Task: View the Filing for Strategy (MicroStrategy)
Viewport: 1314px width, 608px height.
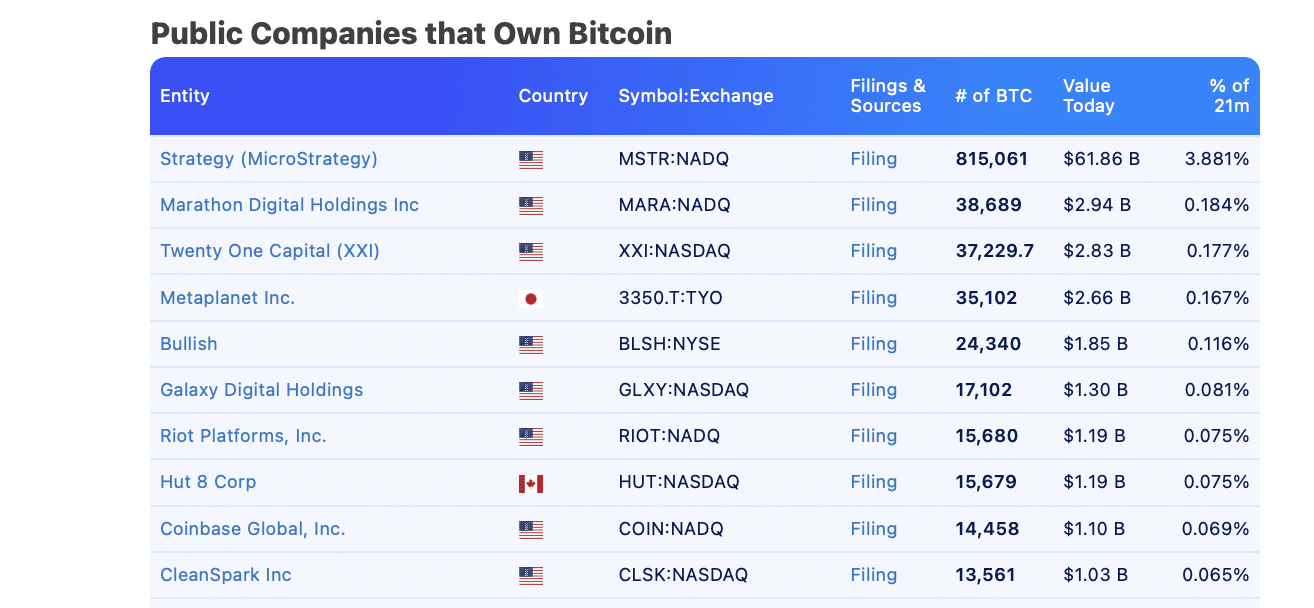Action: tap(873, 159)
